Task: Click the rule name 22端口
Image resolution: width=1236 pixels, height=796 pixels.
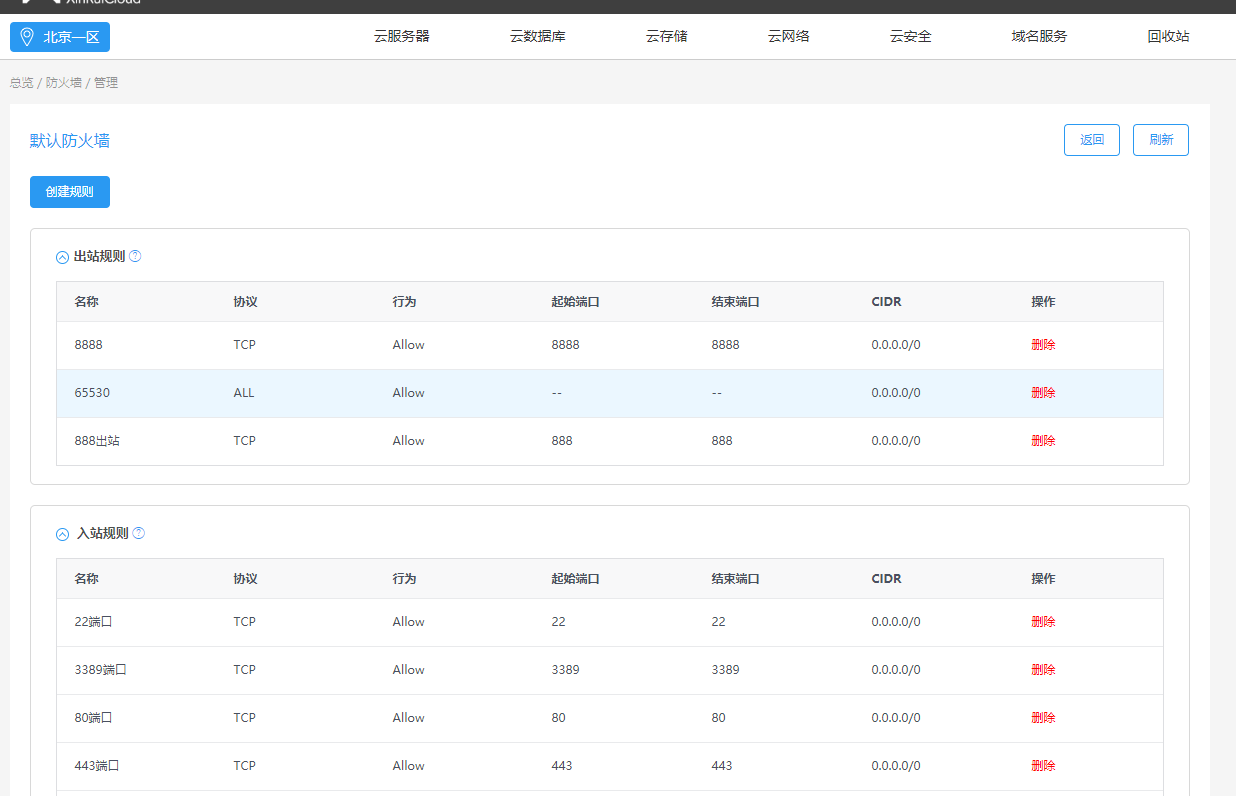Action: click(93, 622)
